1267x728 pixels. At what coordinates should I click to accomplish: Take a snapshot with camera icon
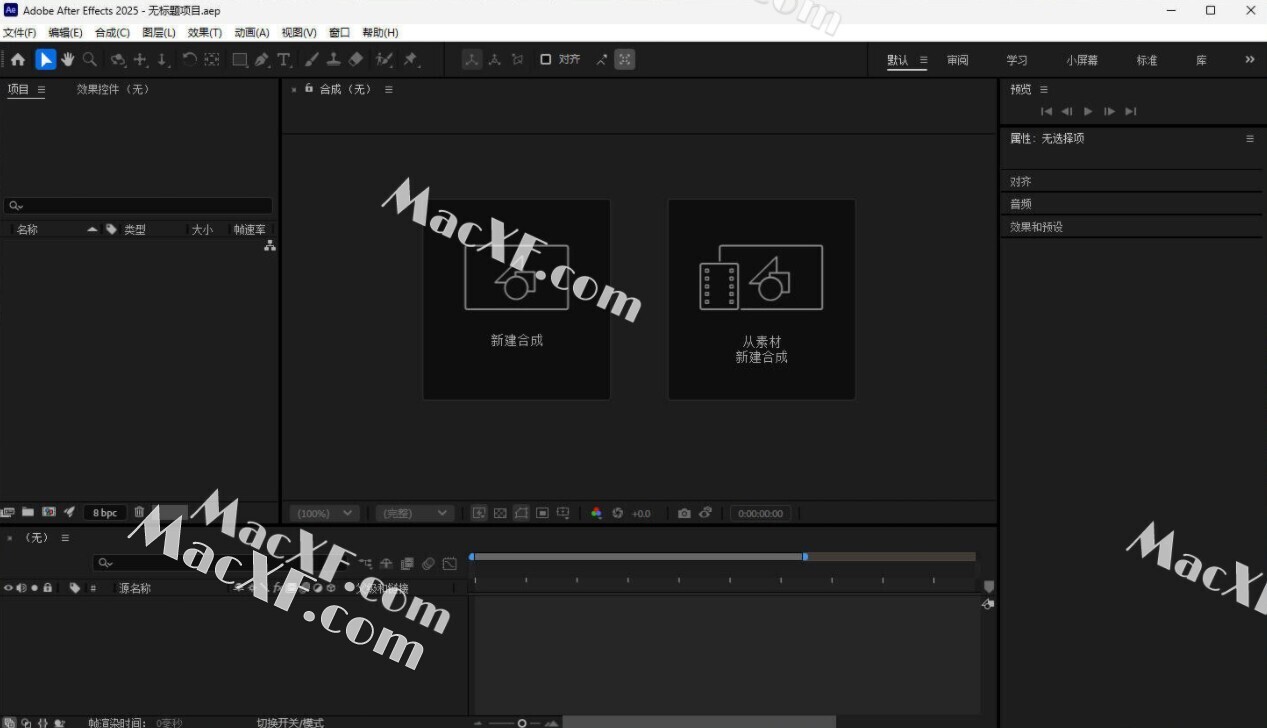click(684, 513)
